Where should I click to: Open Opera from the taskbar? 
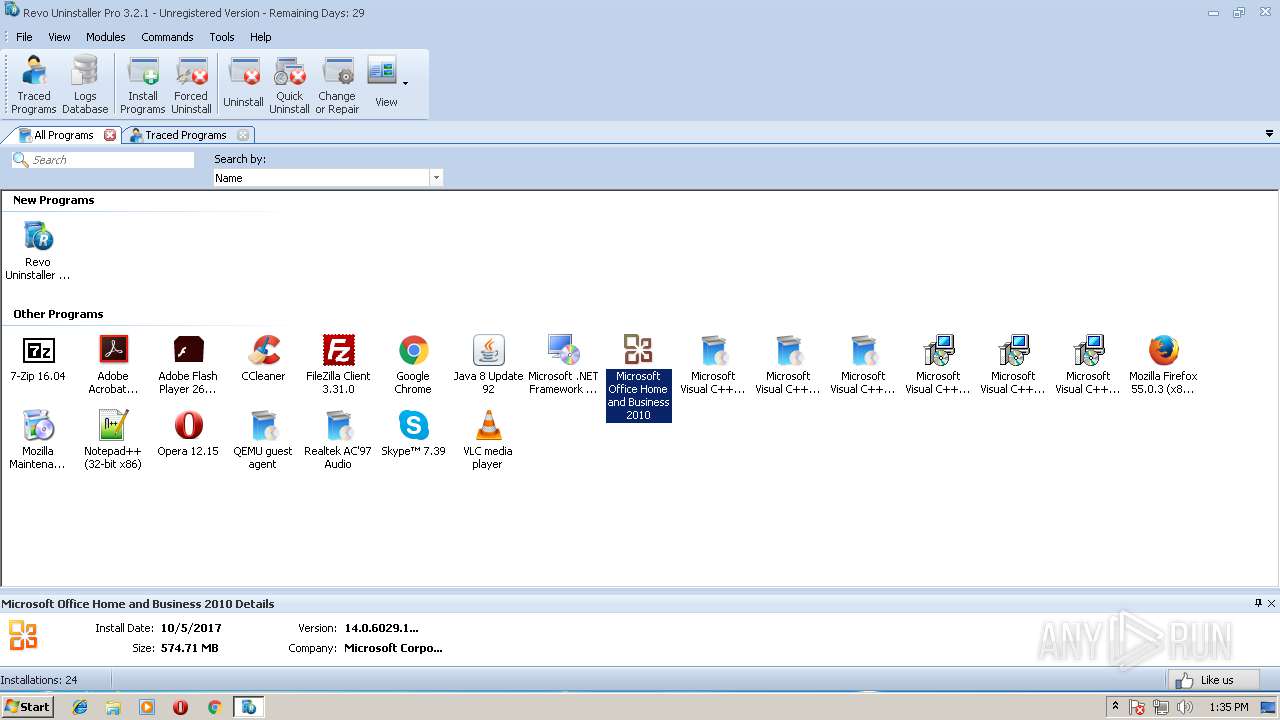pyautogui.click(x=180, y=707)
